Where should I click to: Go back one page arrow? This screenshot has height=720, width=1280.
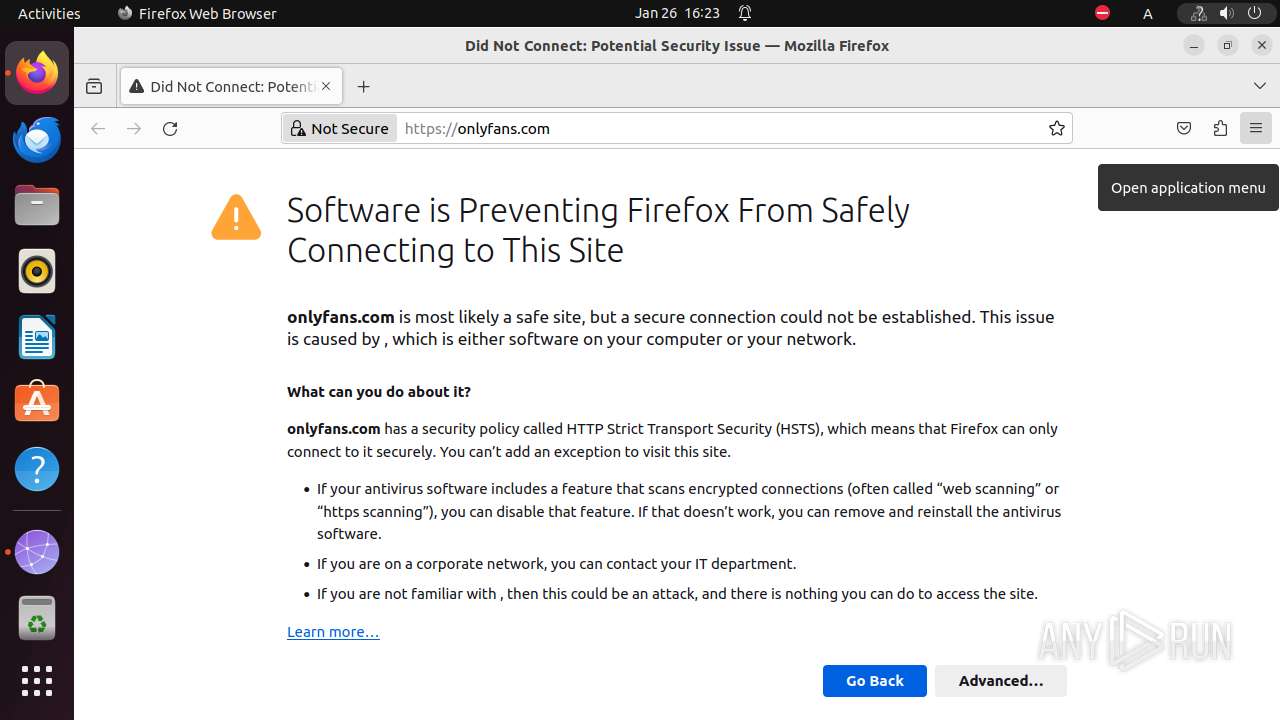click(98, 128)
